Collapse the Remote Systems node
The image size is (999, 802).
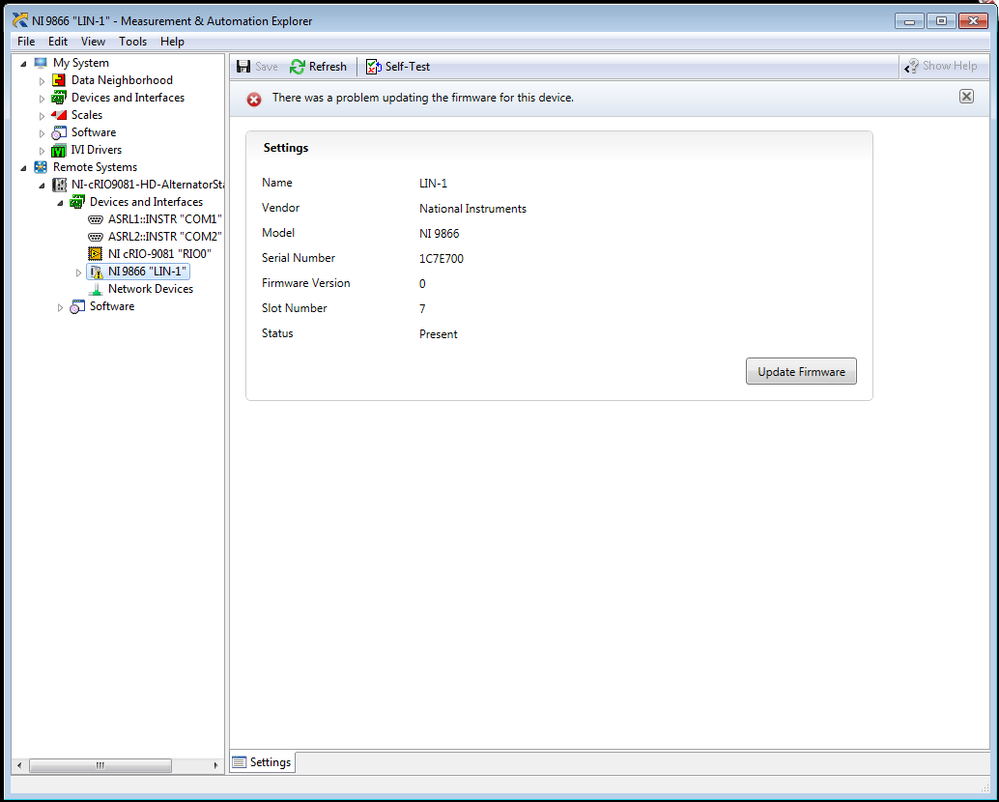(x=24, y=168)
